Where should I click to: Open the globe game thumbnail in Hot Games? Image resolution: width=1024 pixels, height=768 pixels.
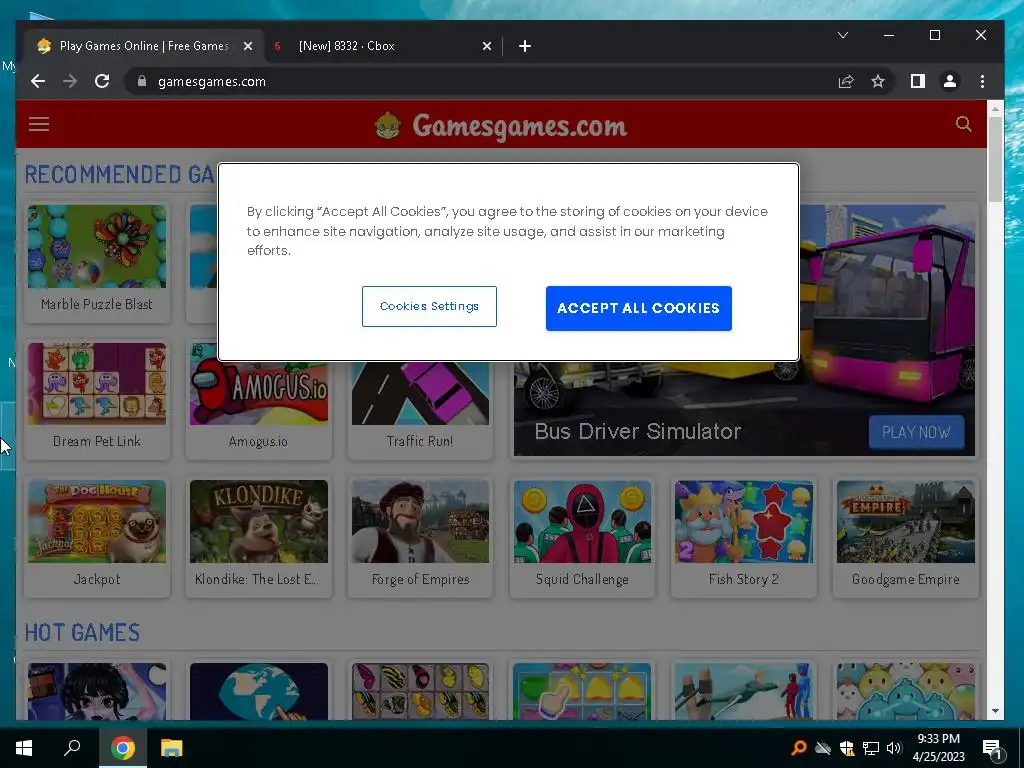pos(259,692)
